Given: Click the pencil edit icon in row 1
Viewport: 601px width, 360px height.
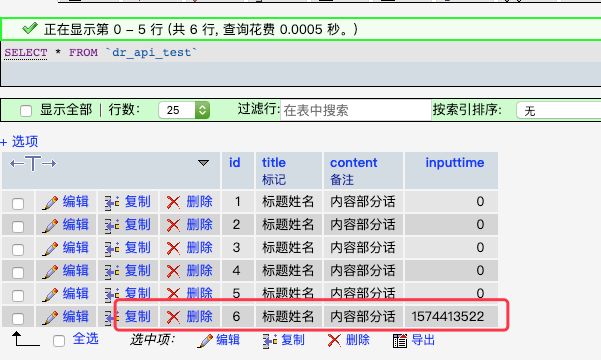Looking at the screenshot, I should [50, 202].
